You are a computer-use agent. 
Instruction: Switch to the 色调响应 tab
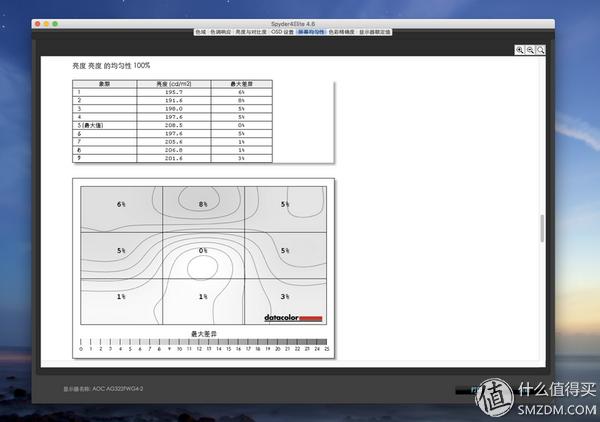(x=220, y=32)
